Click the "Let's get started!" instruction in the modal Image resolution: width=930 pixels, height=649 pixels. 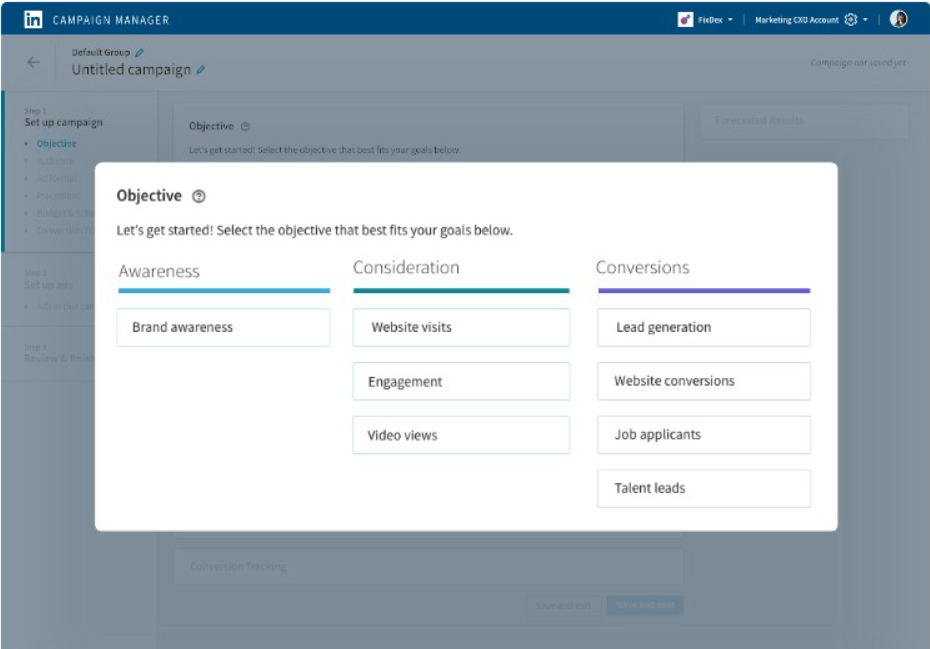(314, 230)
